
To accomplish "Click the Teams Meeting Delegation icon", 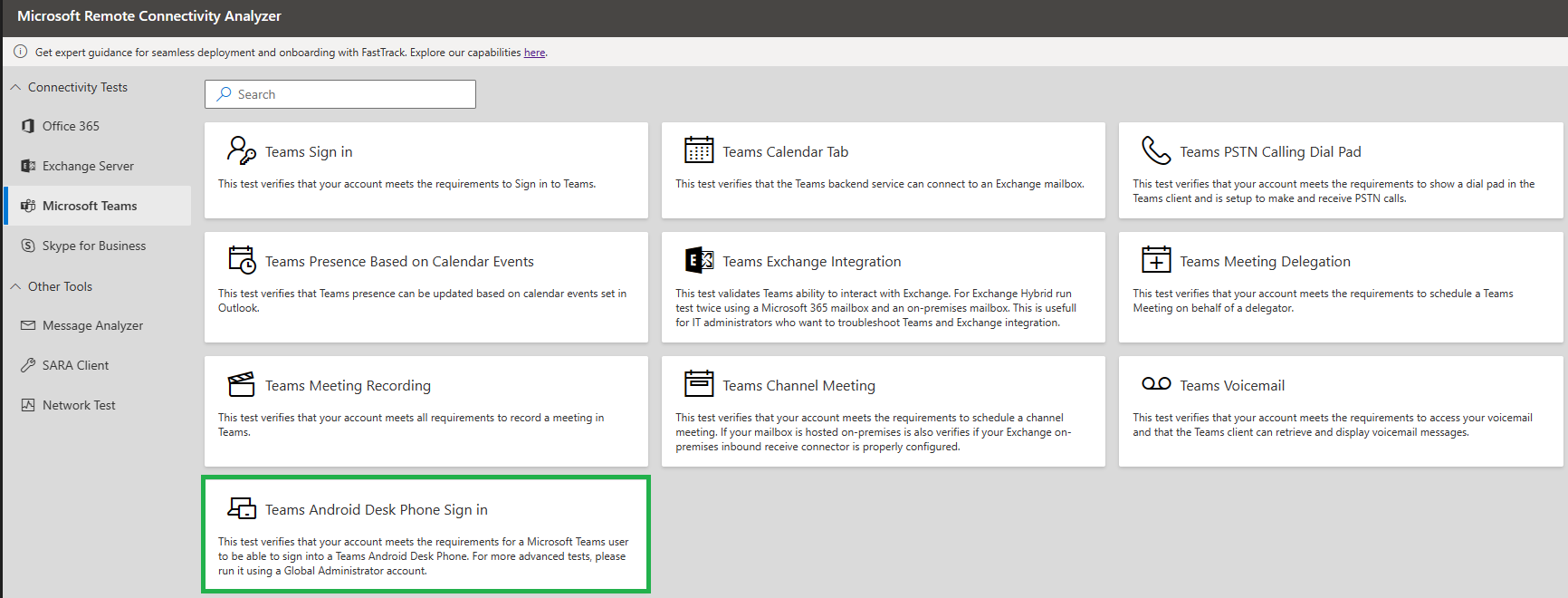I will pos(1156,260).
